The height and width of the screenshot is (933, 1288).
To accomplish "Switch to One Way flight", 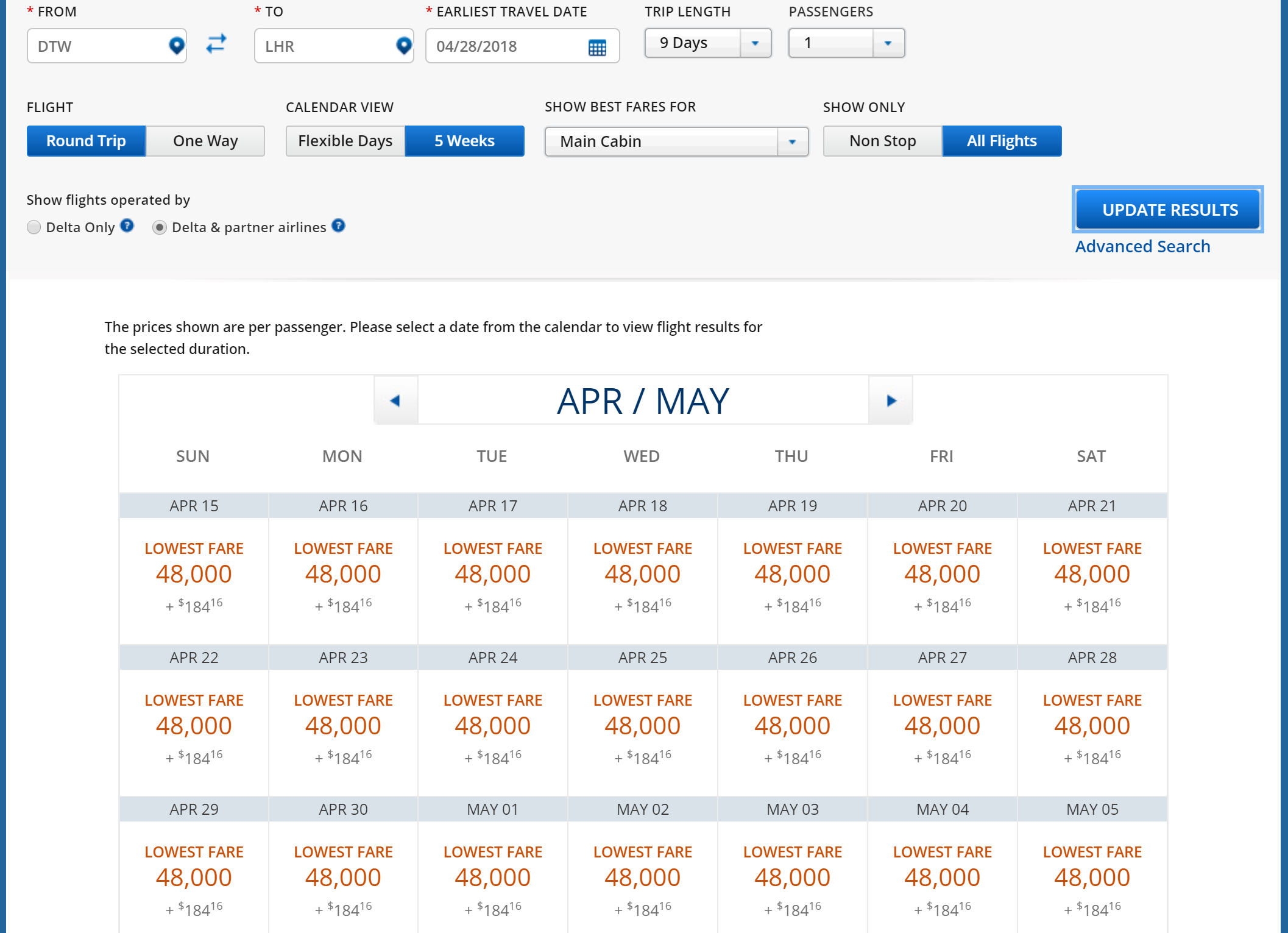I will point(205,141).
